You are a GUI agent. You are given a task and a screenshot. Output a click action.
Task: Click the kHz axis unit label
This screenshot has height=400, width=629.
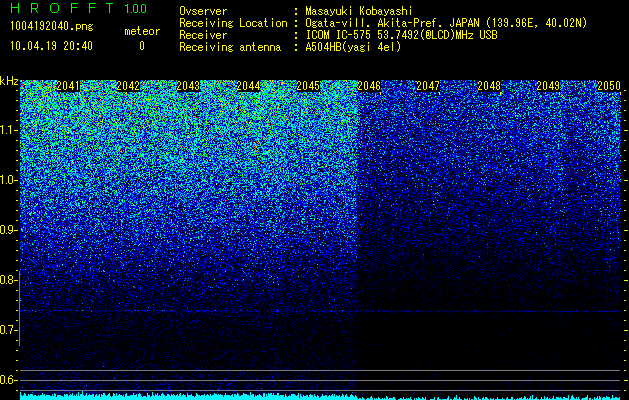pos(9,81)
